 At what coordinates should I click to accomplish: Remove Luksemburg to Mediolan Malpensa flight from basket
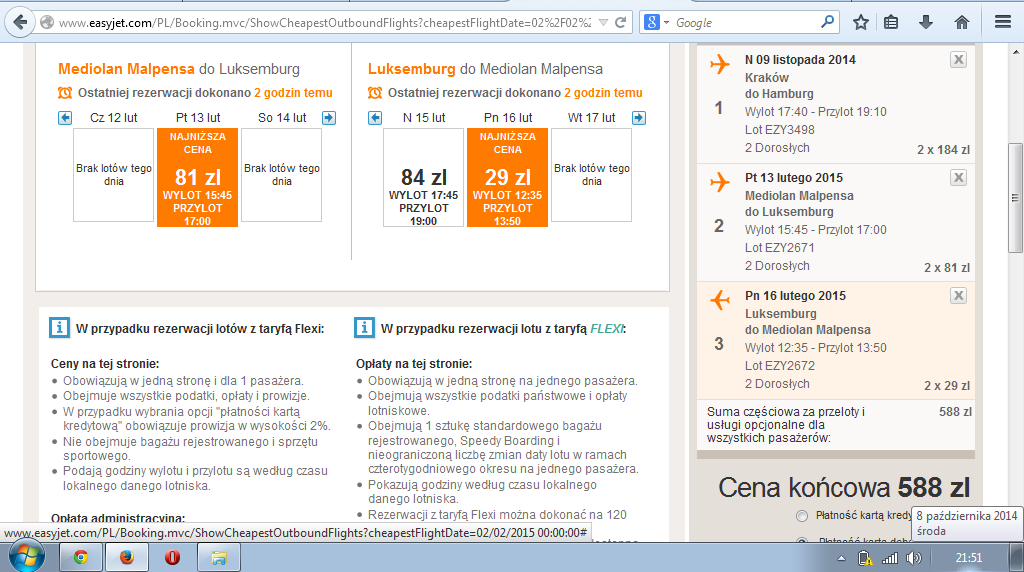pyautogui.click(x=958, y=296)
